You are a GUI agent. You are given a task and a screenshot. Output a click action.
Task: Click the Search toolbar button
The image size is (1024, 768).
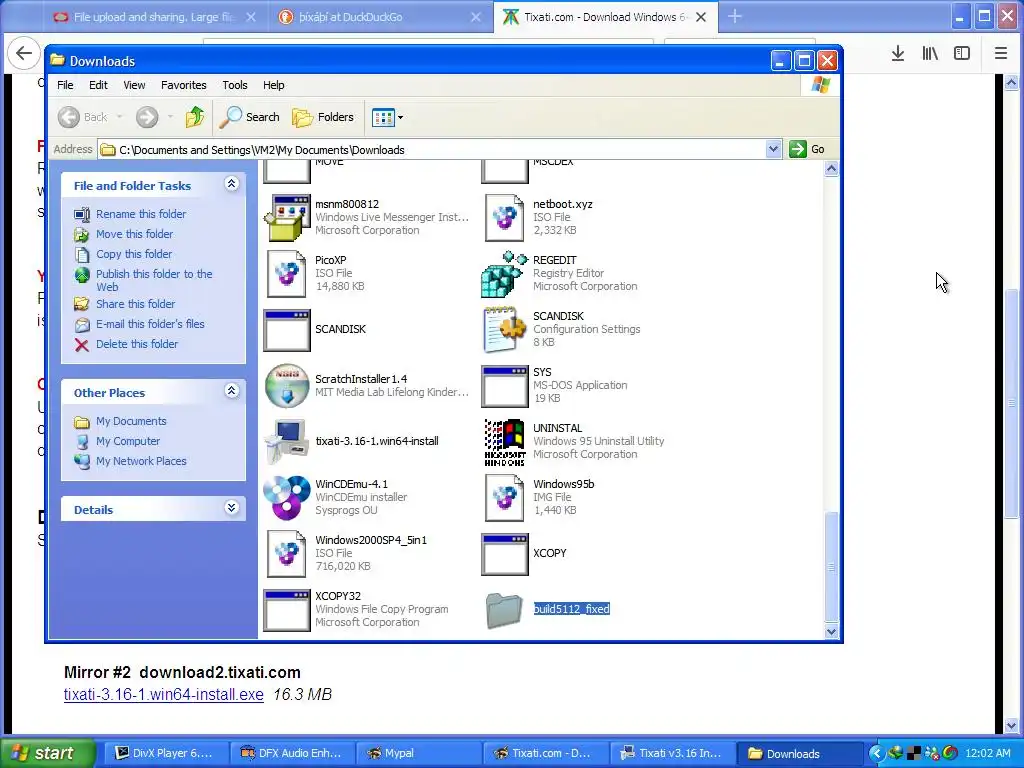[249, 117]
